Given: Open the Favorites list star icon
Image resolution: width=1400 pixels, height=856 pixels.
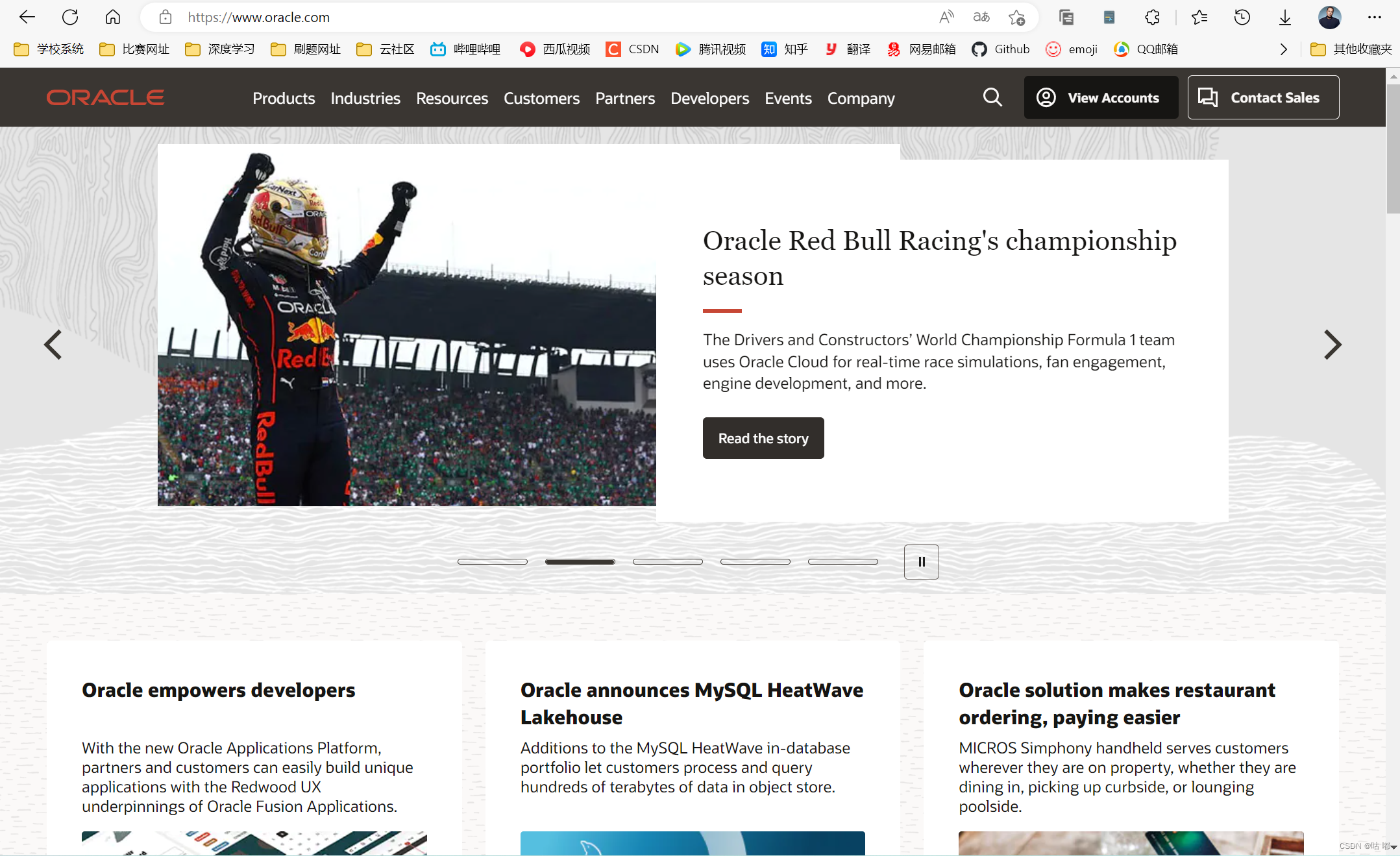Looking at the screenshot, I should coord(1199,18).
